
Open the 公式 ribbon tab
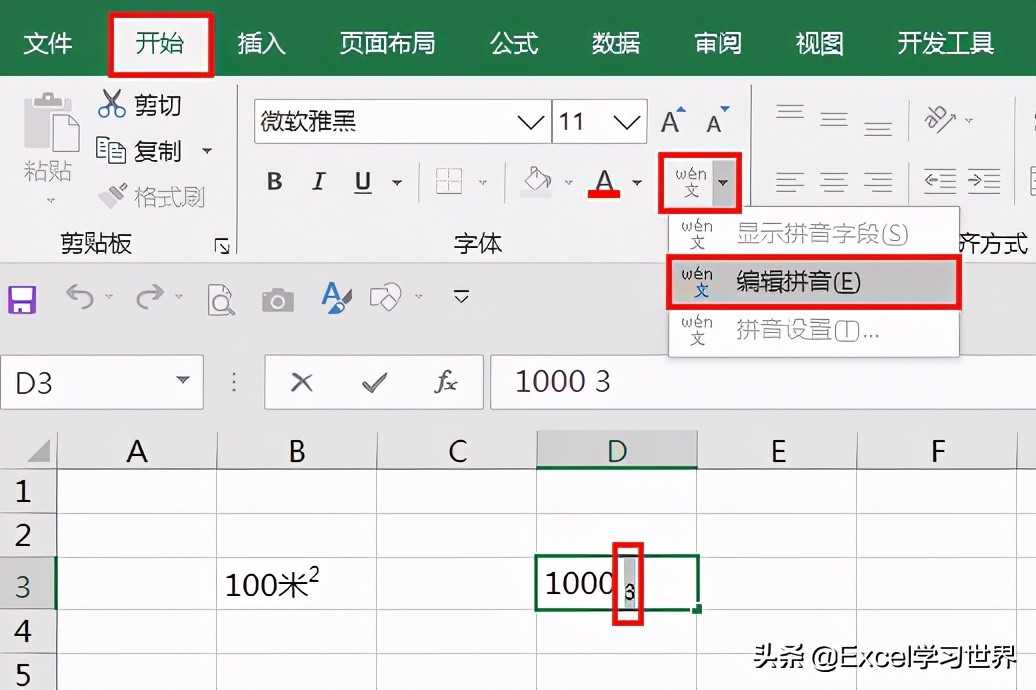pyautogui.click(x=514, y=44)
